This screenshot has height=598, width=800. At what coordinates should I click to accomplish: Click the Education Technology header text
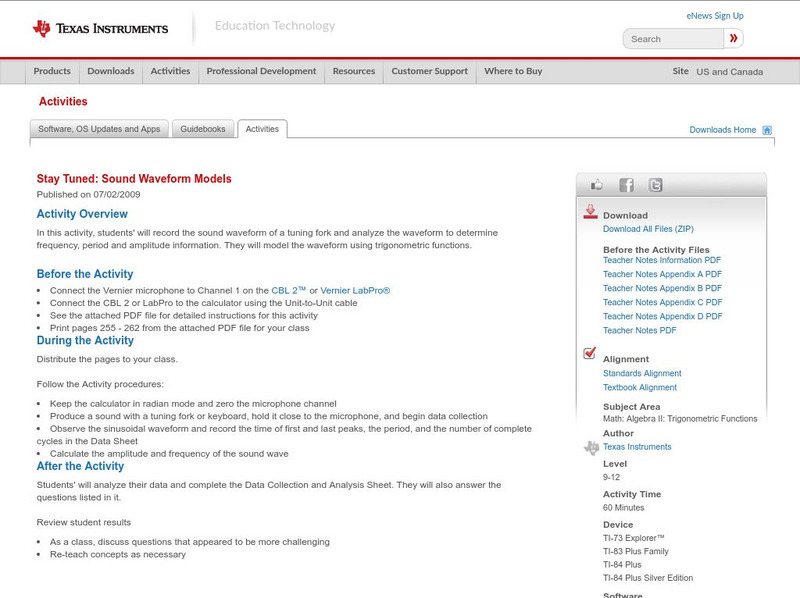coord(275,26)
